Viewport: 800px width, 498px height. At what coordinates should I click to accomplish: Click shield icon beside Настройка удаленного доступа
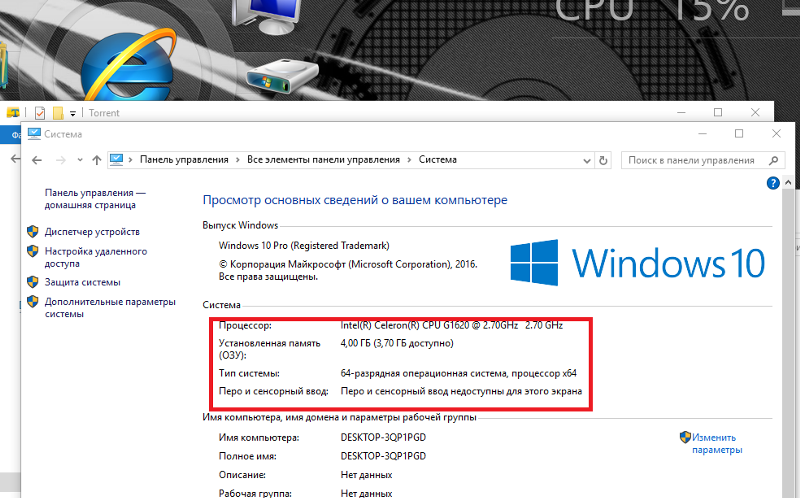[33, 251]
